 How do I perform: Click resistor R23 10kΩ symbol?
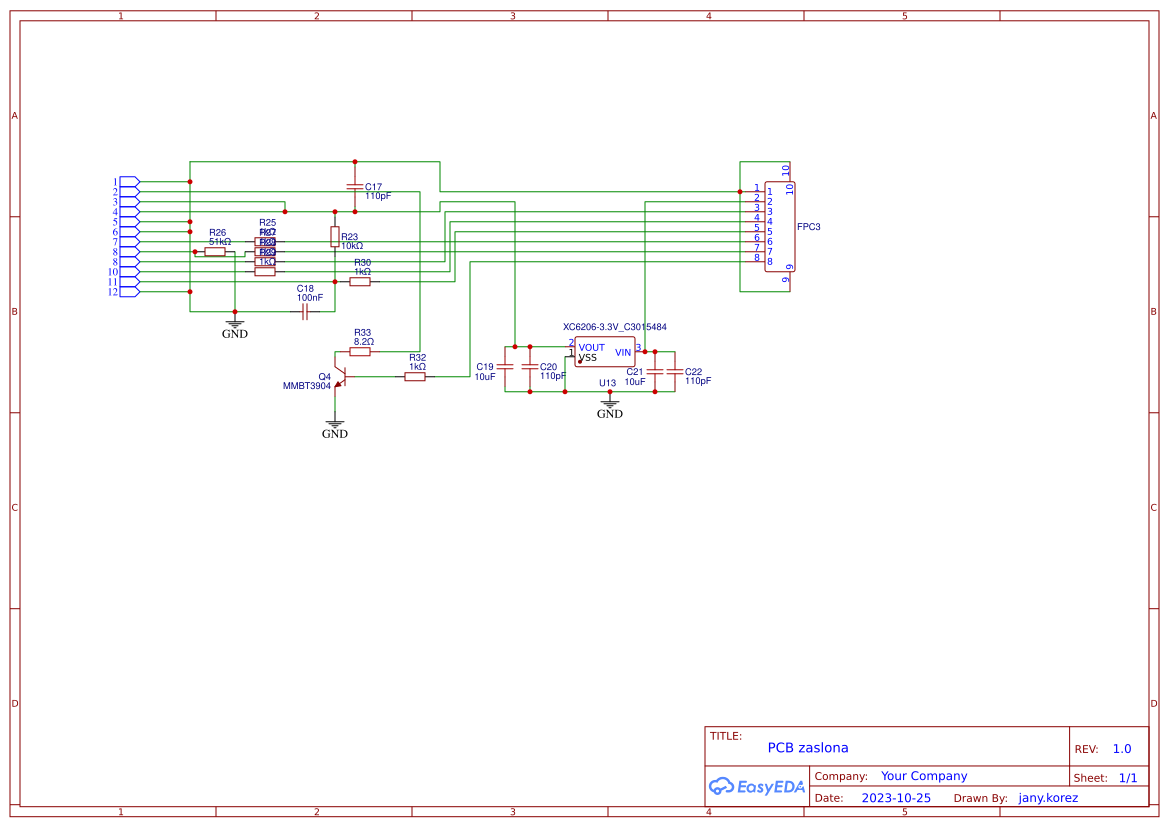(334, 236)
